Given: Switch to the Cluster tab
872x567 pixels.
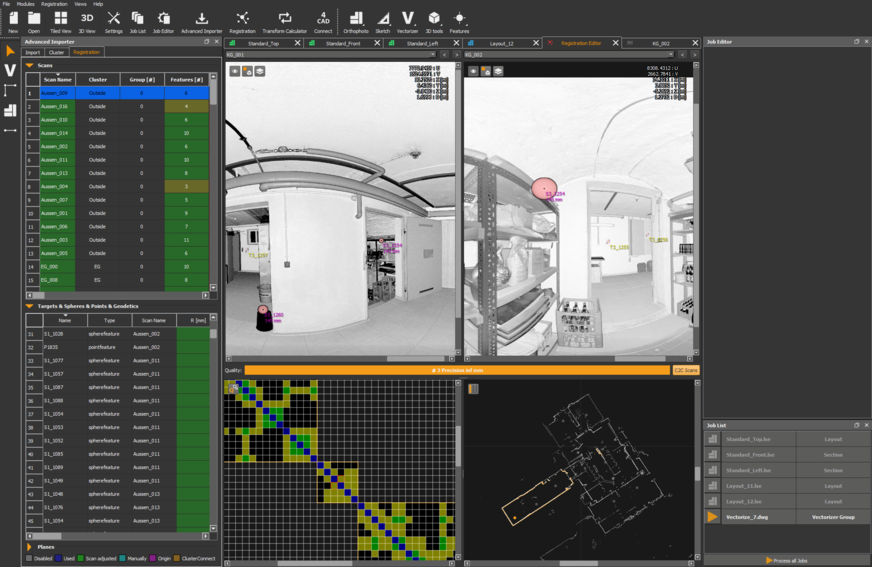Looking at the screenshot, I should (57, 52).
